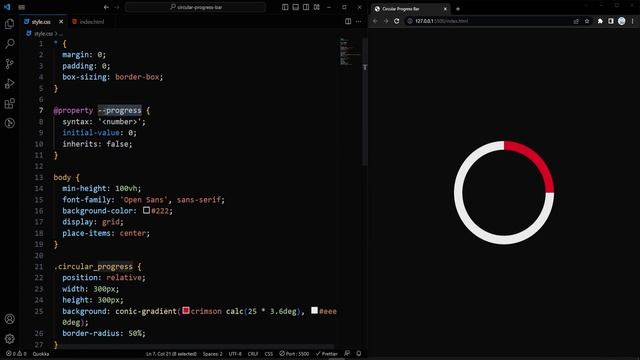The width and height of the screenshot is (640, 360).
Task: Open the crimson color swatch picker
Action: [186, 311]
